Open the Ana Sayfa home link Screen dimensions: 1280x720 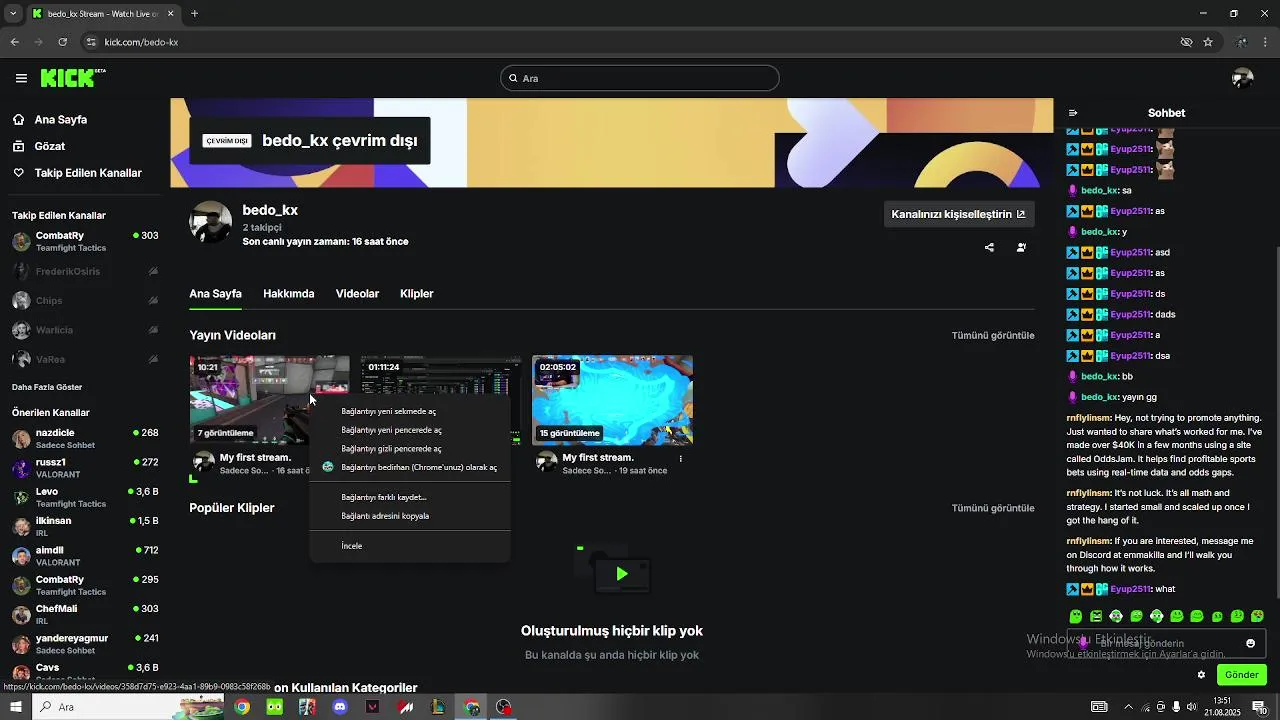[x=50, y=119]
